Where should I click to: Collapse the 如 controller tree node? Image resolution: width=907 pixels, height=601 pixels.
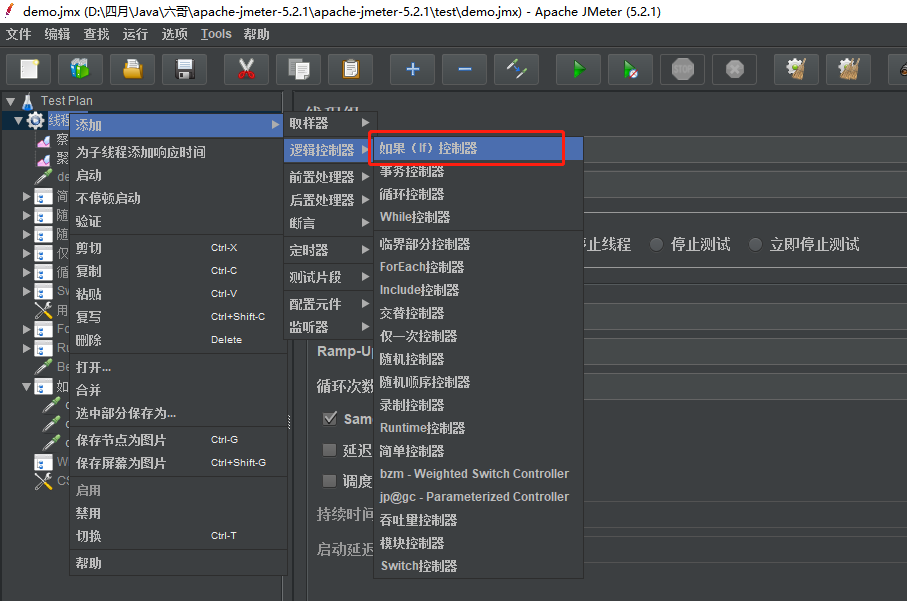click(26, 386)
